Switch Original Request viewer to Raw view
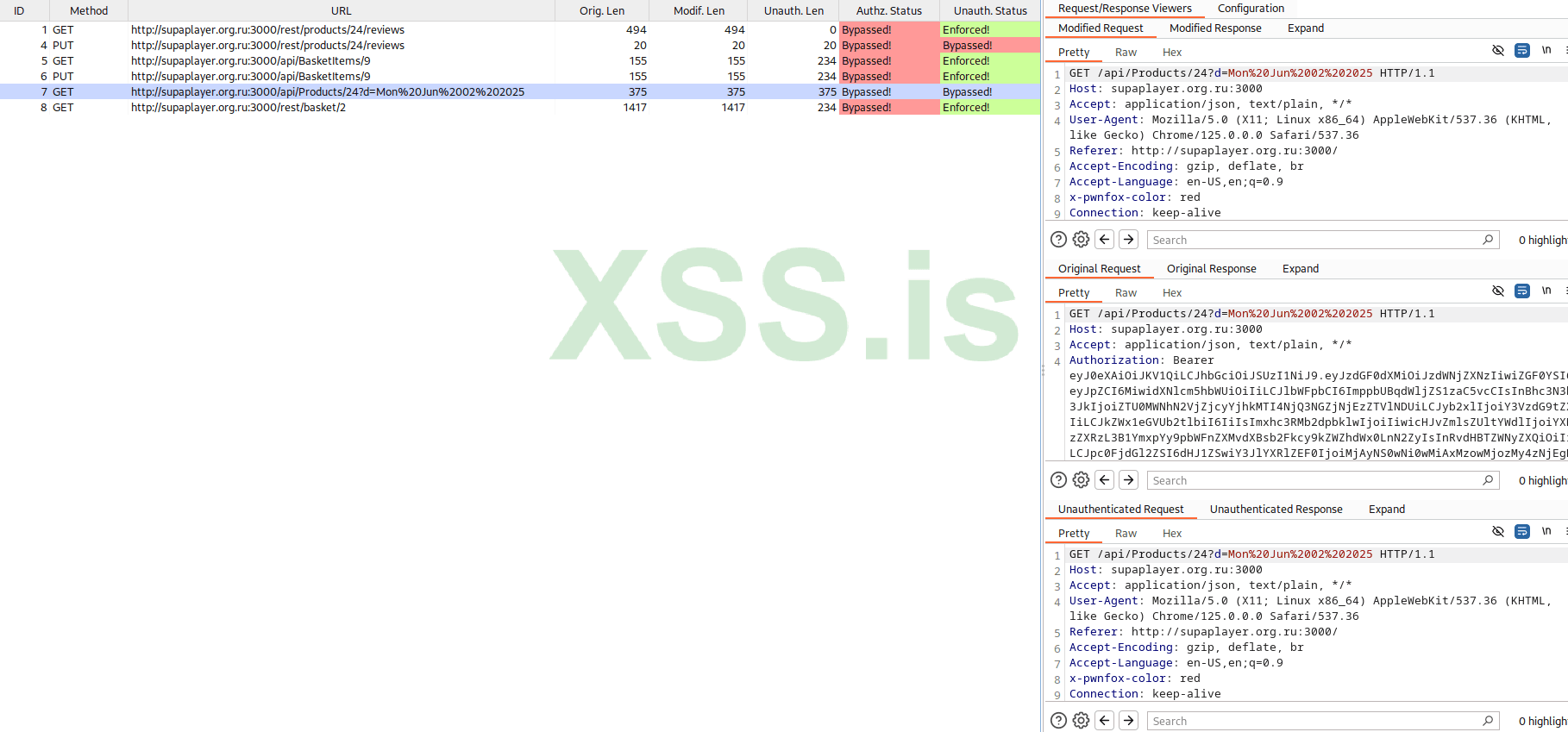The width and height of the screenshot is (1568, 732). (1126, 293)
